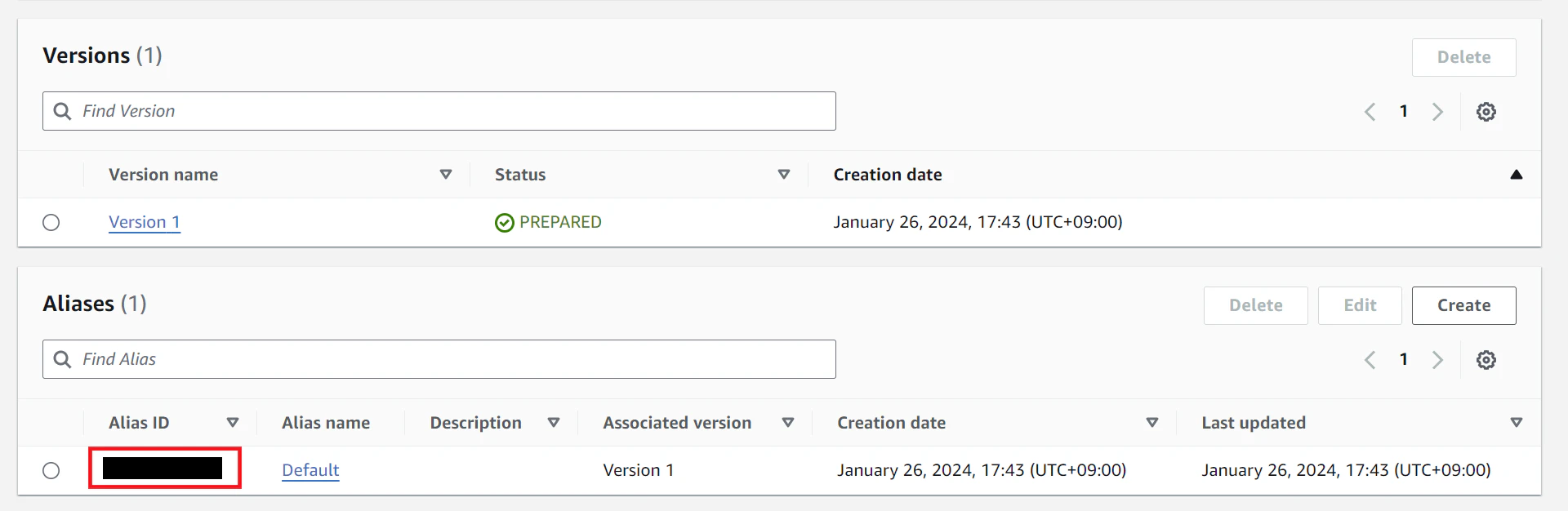Select the Version 1 radio button
The image size is (1568, 511).
coord(51,223)
